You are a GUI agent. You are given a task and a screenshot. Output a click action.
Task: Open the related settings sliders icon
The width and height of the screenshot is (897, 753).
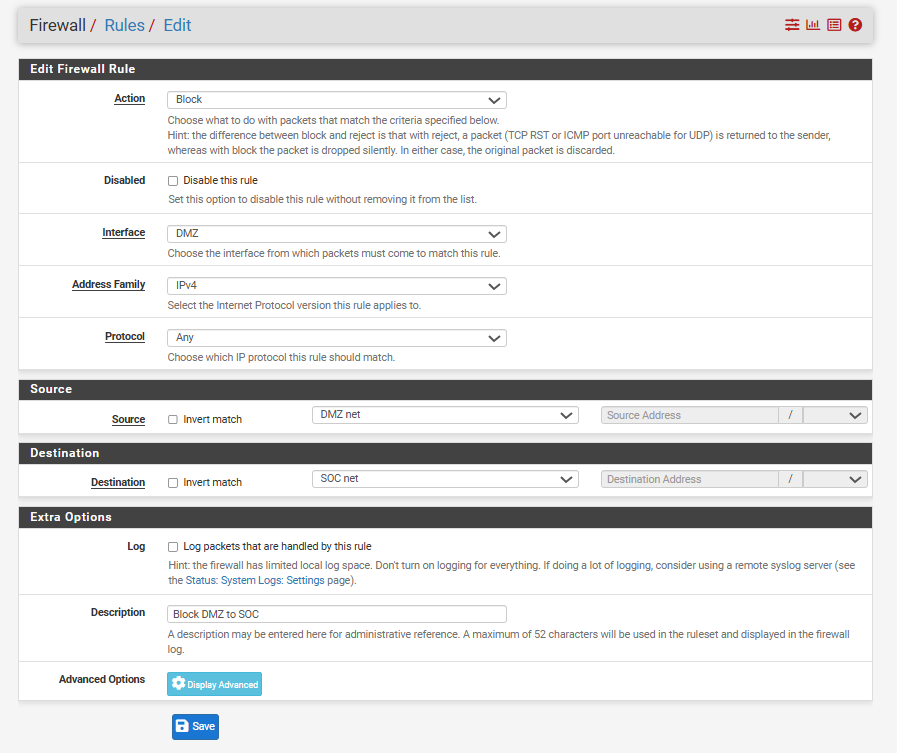click(x=792, y=25)
